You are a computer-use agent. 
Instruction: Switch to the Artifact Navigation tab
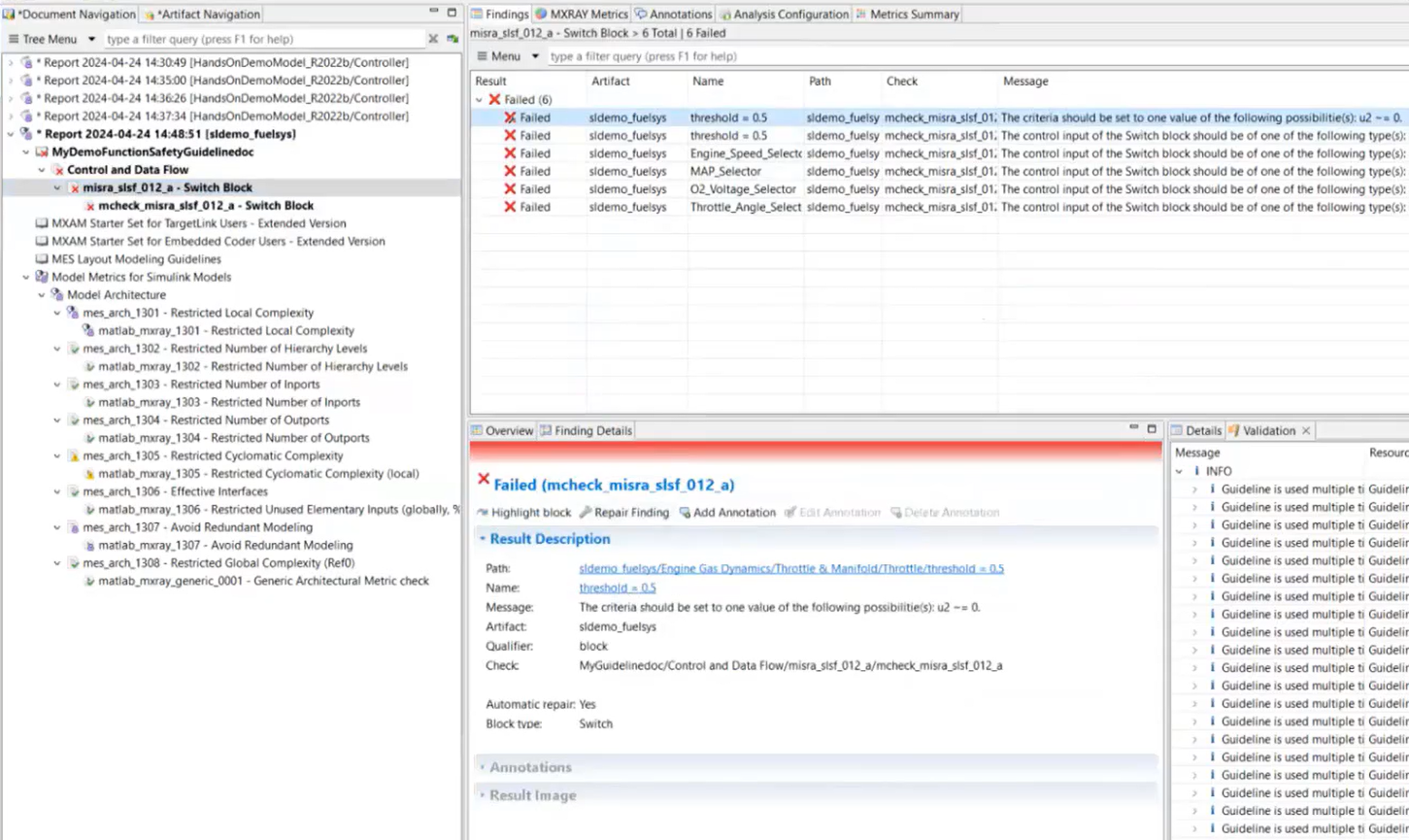tap(202, 14)
